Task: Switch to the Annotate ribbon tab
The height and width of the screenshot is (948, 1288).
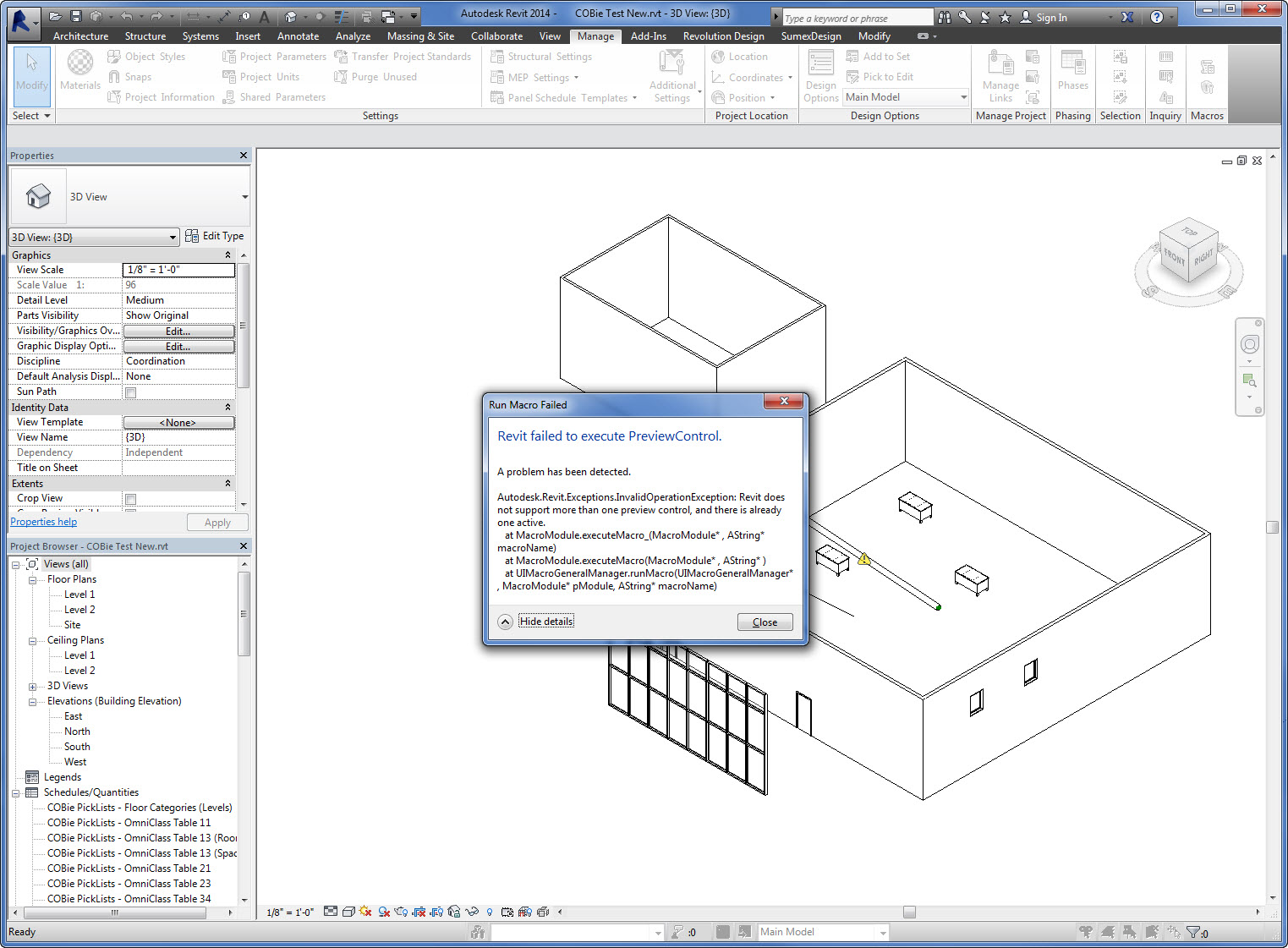Action: 298,36
